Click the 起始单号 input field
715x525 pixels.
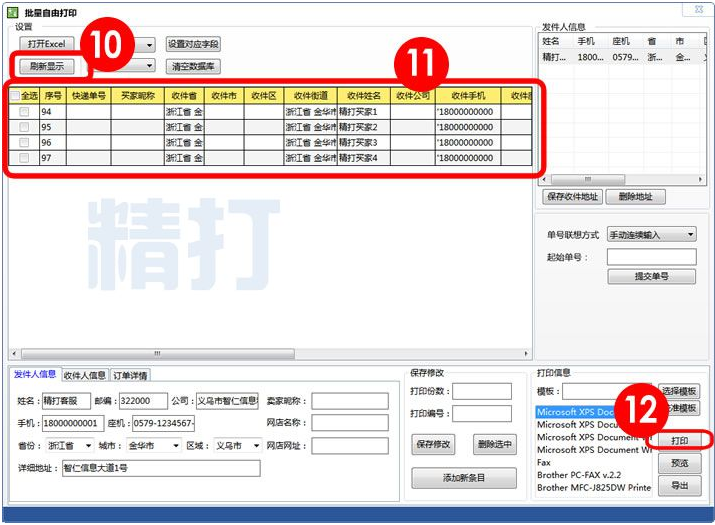651,257
